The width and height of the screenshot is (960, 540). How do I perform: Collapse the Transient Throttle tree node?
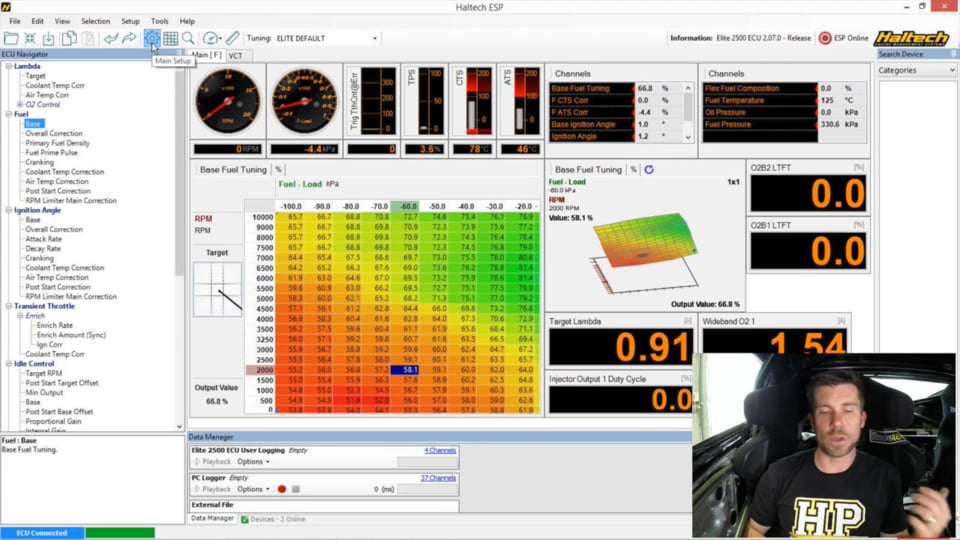[9, 306]
